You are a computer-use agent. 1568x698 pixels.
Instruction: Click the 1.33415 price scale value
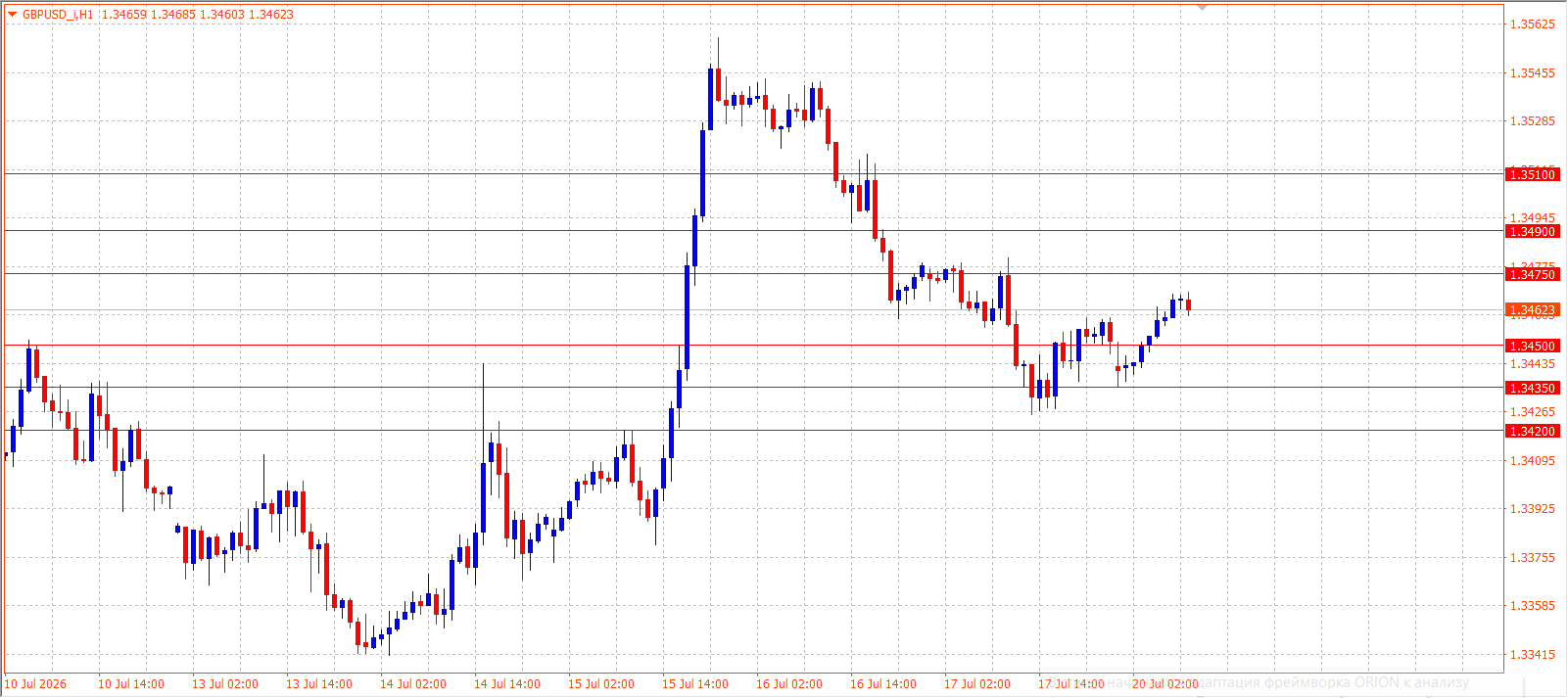pyautogui.click(x=1533, y=655)
